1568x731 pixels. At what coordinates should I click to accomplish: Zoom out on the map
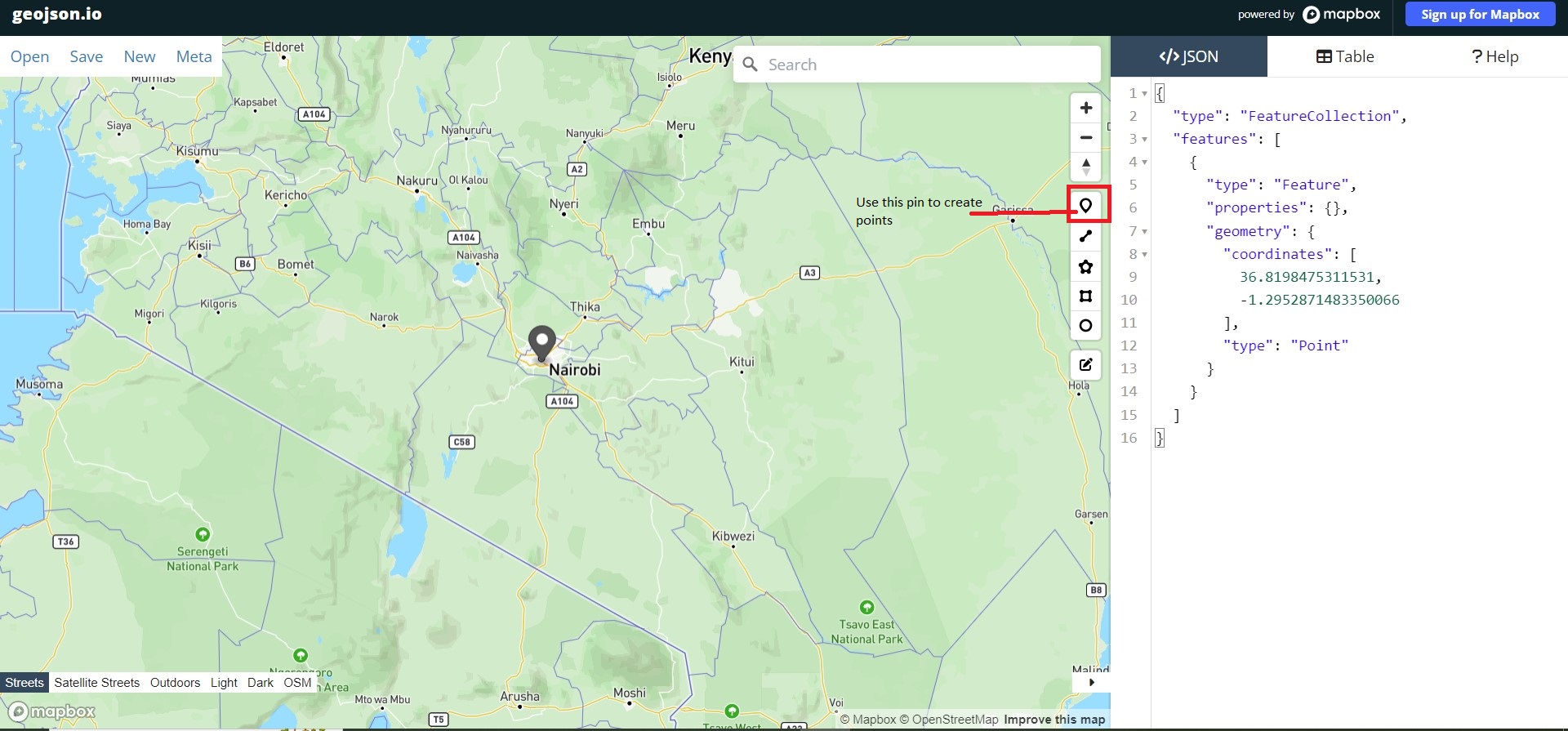(1085, 138)
